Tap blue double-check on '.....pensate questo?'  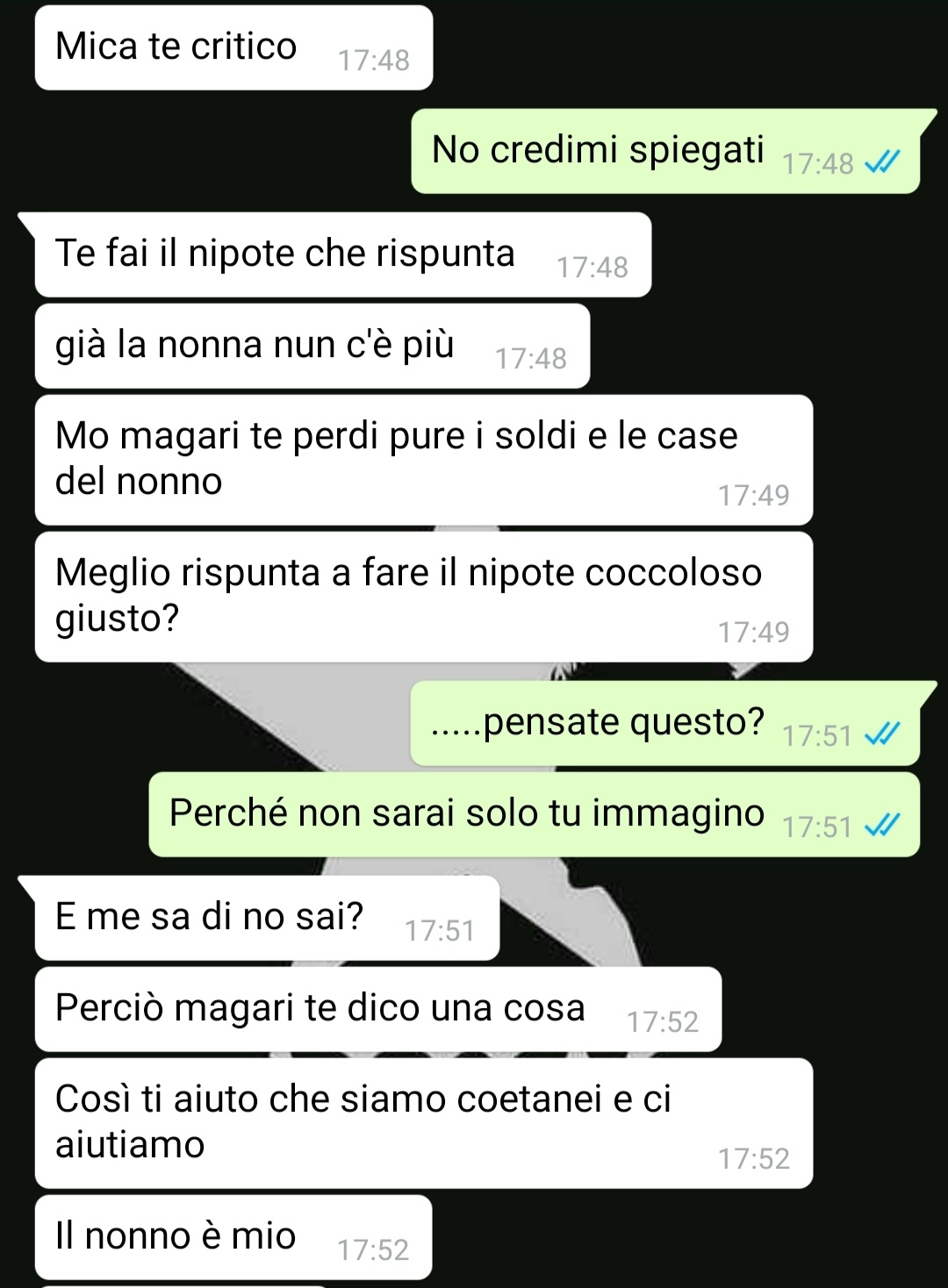(x=882, y=734)
